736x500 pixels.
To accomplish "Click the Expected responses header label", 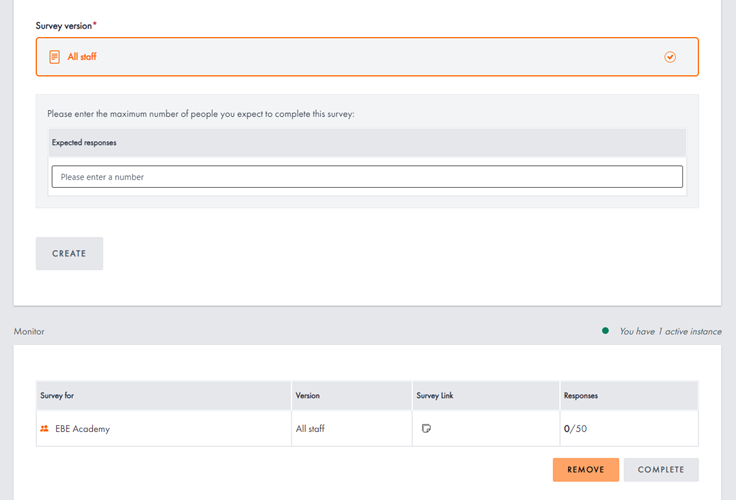I will [x=84, y=143].
